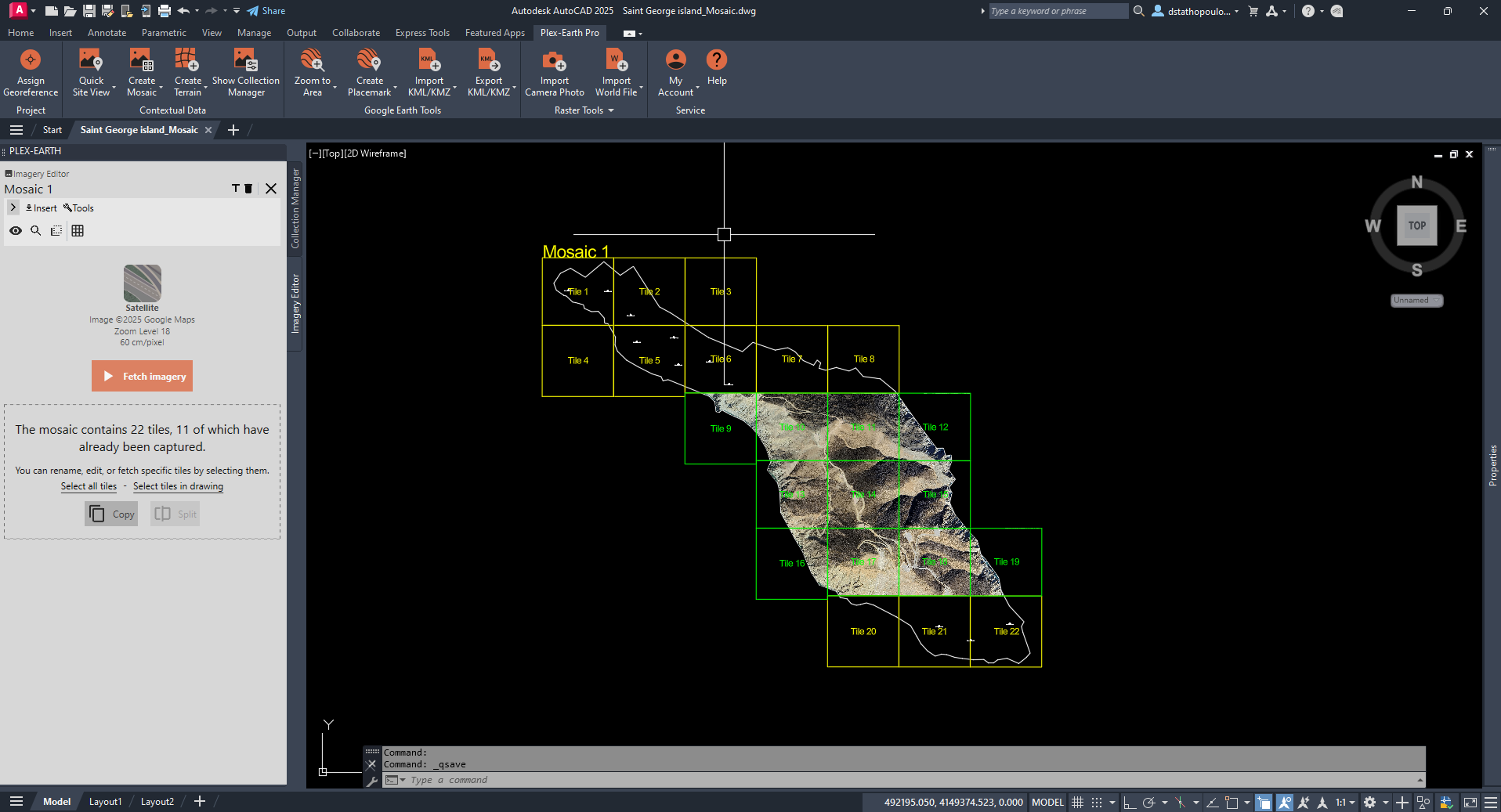Toggle object snap tracking in status bar
This screenshot has width=1501, height=812.
click(1212, 802)
